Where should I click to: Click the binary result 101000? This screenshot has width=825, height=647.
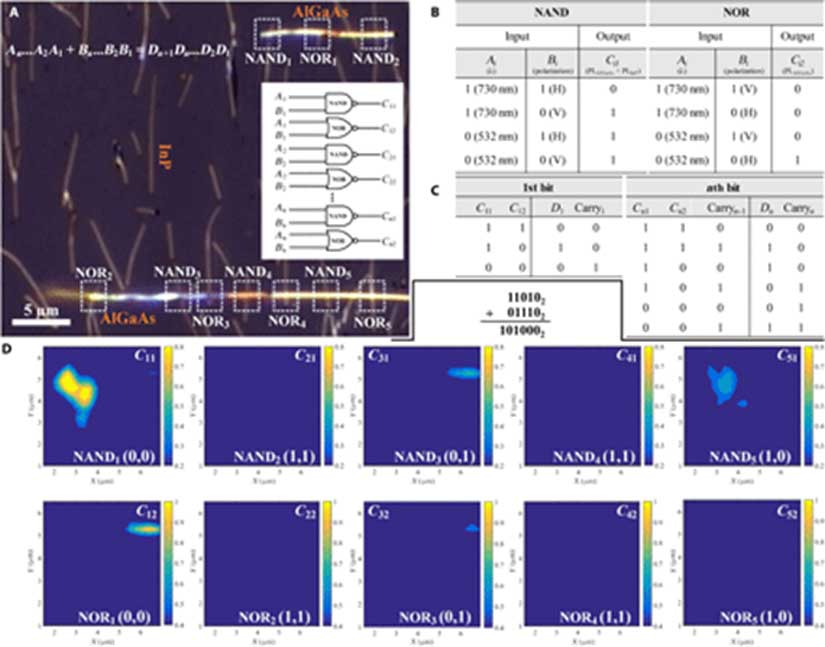[522, 332]
